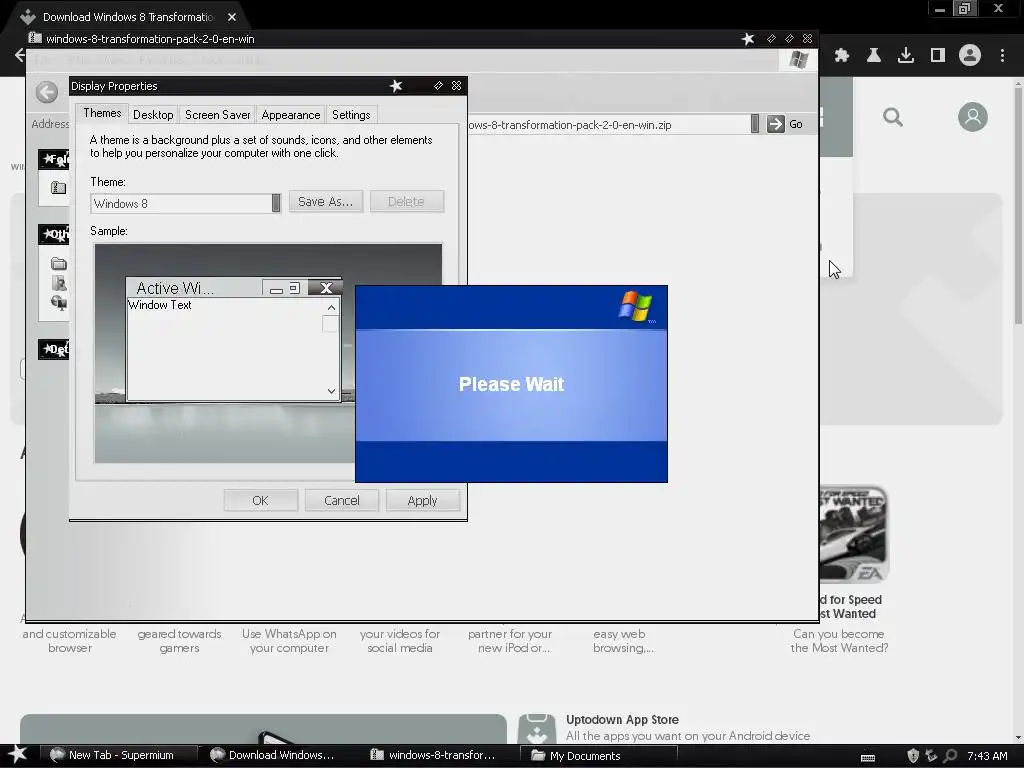This screenshot has width=1024, height=768.
Task: Click the star icon in Explorer title bar
Action: pyautogui.click(x=748, y=39)
